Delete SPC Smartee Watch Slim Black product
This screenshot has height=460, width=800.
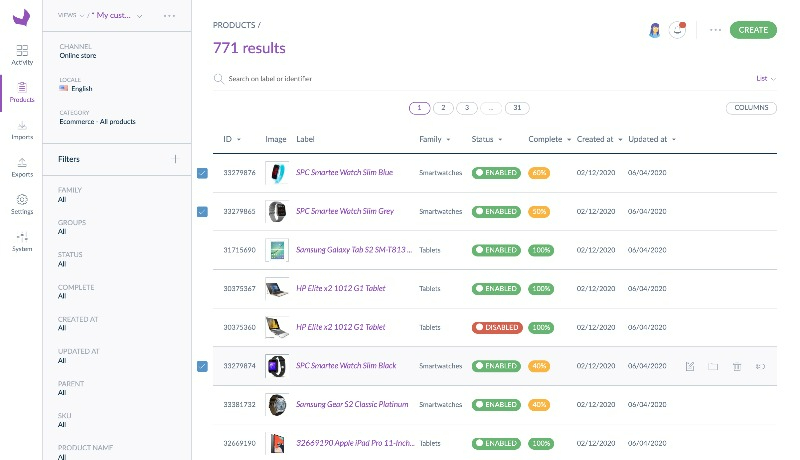pyautogui.click(x=737, y=366)
